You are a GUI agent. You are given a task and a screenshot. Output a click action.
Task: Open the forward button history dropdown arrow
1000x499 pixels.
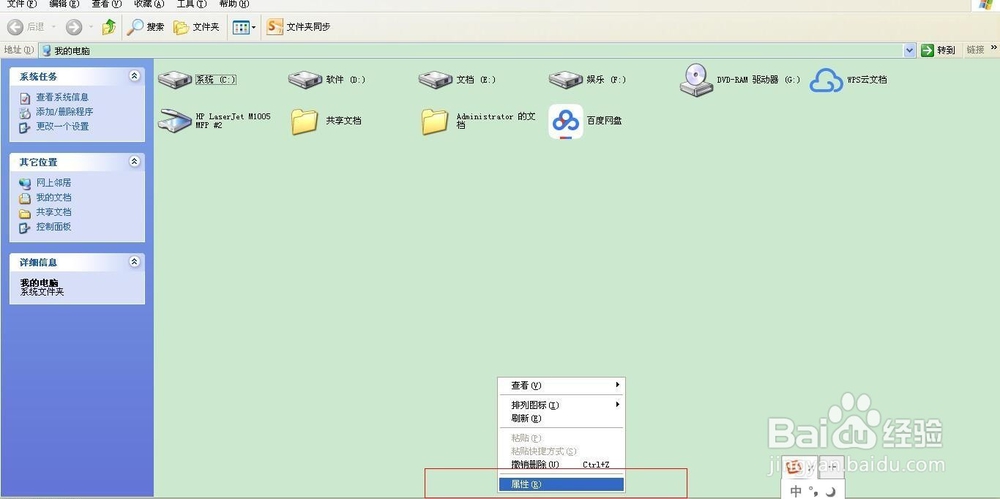click(91, 27)
